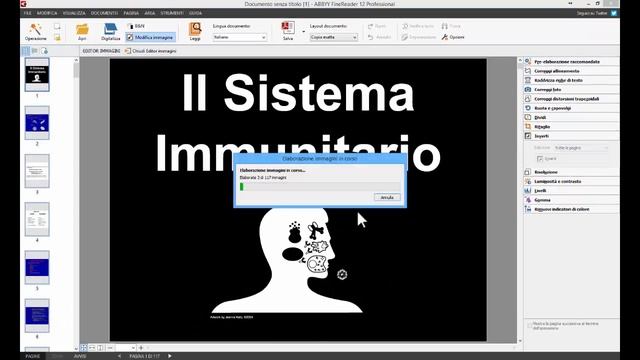Switch to the PAGINE bottom tab
The image size is (640, 360).
(33, 356)
